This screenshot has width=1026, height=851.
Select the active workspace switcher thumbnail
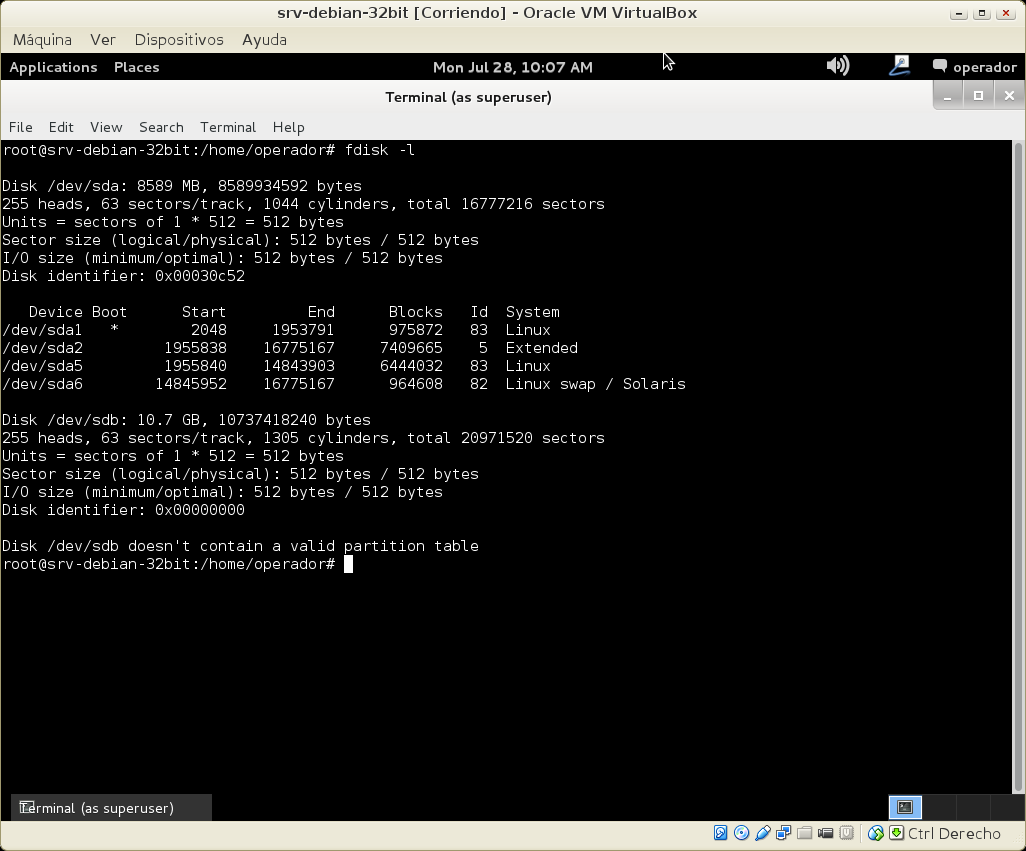coord(905,807)
